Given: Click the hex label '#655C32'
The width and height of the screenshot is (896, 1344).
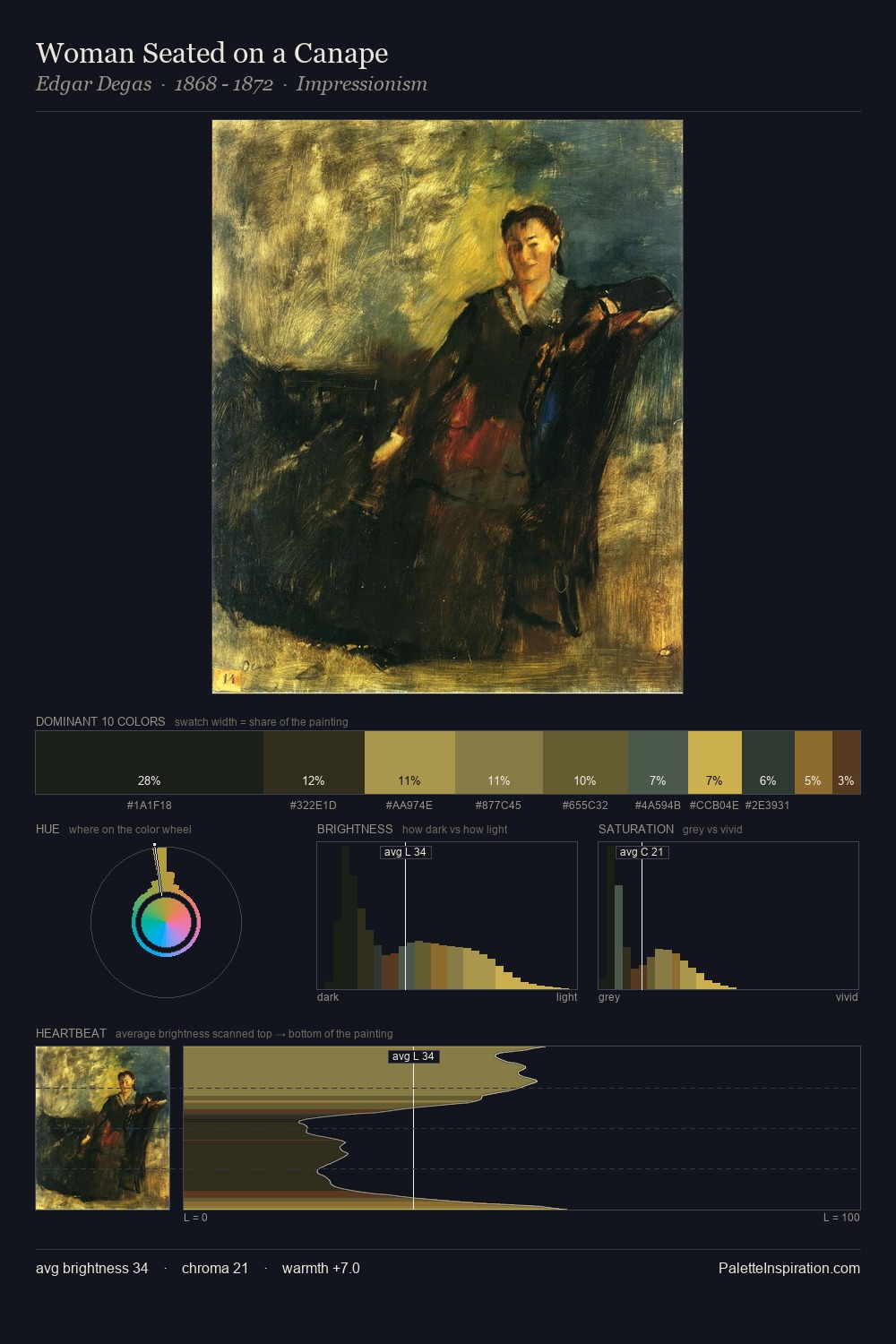Looking at the screenshot, I should click(x=585, y=806).
